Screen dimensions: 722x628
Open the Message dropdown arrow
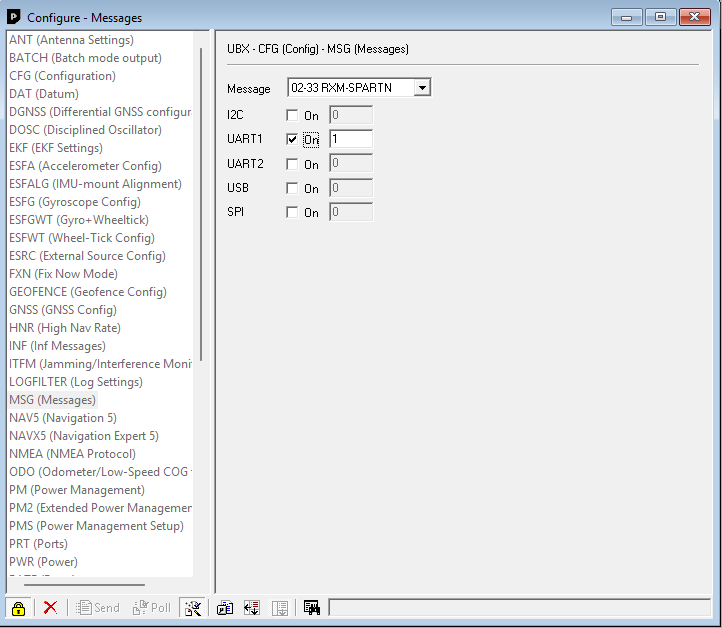422,88
